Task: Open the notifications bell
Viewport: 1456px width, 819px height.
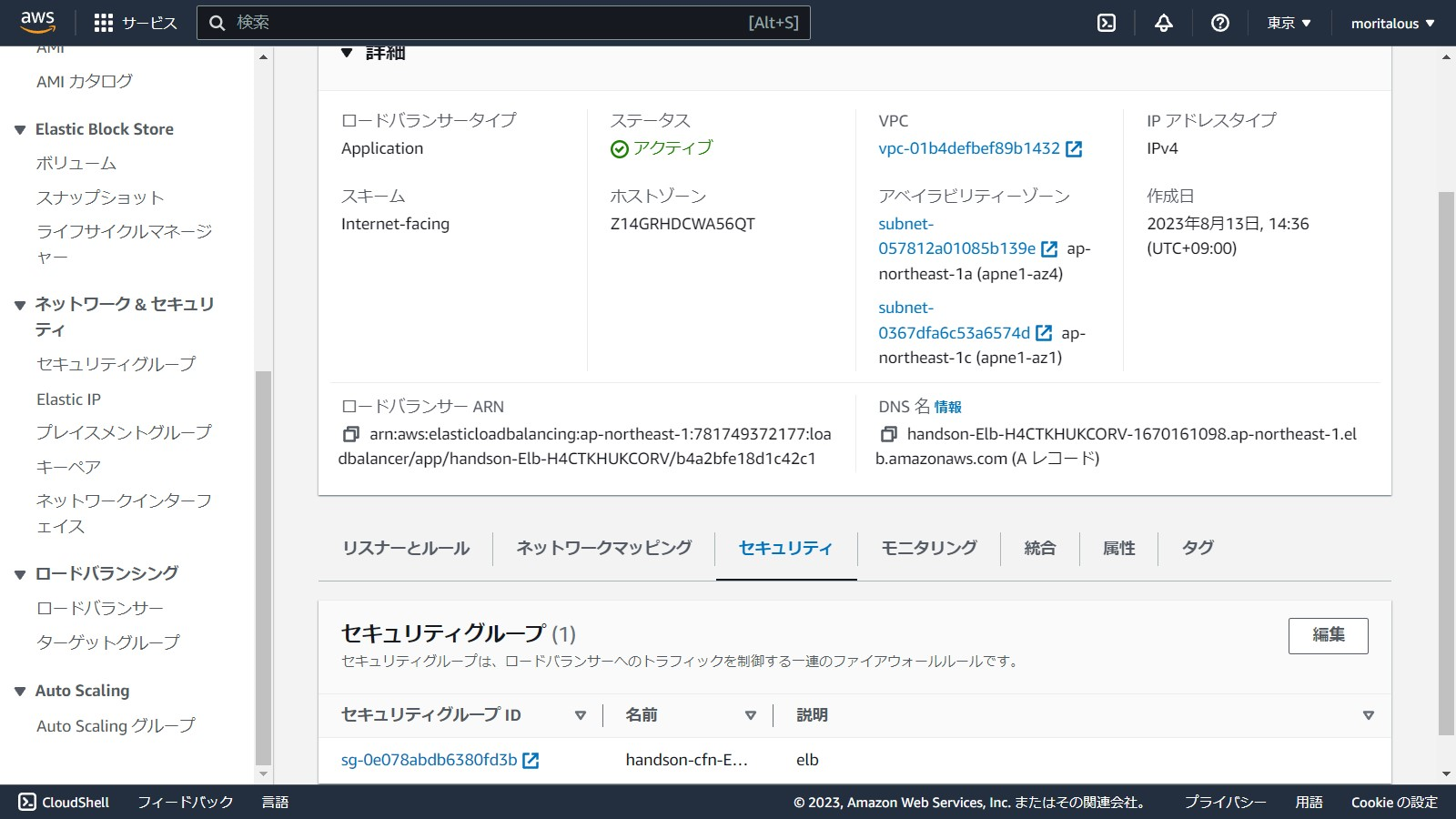Action: 1164,23
